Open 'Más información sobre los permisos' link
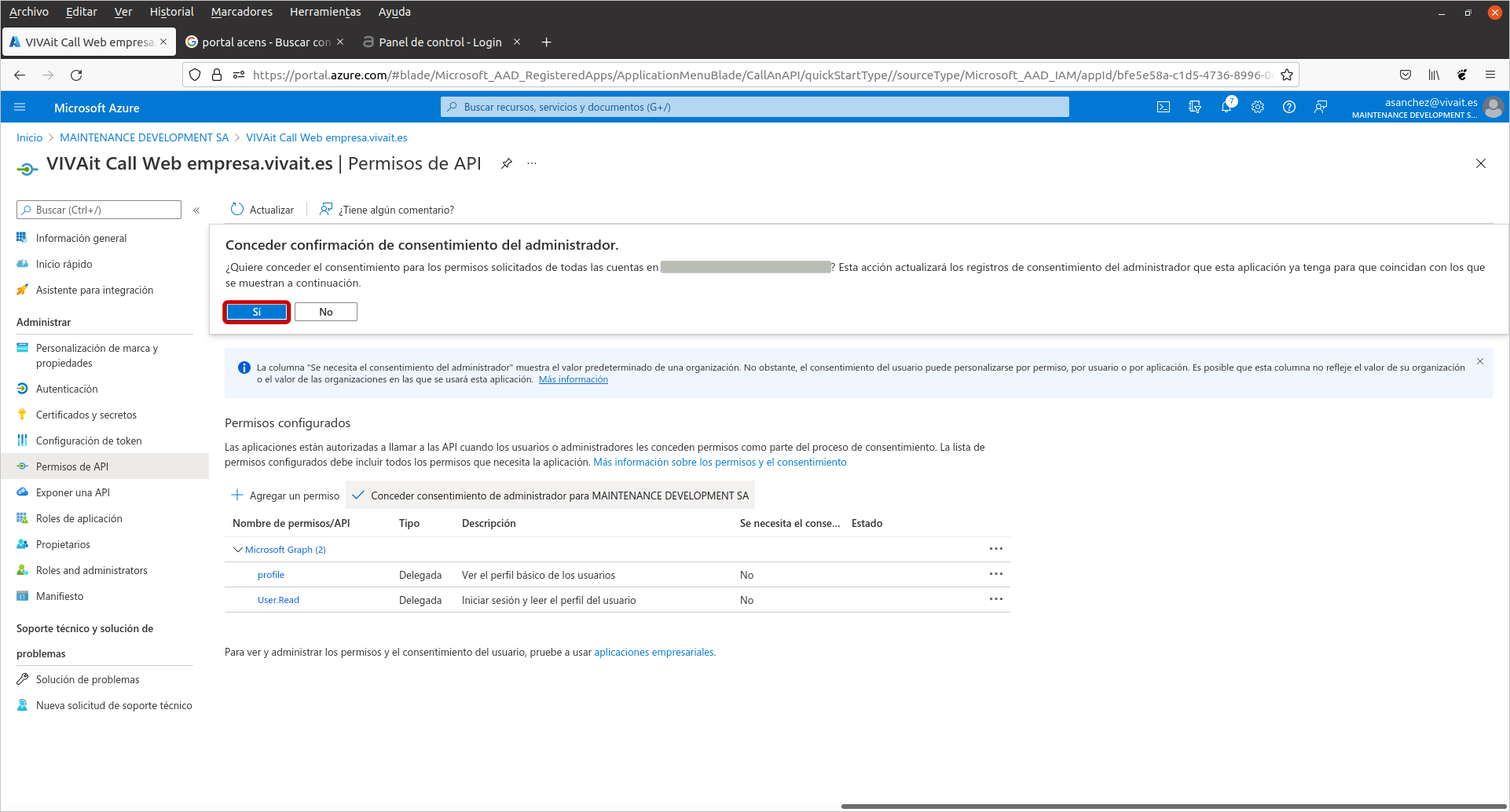This screenshot has width=1510, height=812. (x=720, y=463)
